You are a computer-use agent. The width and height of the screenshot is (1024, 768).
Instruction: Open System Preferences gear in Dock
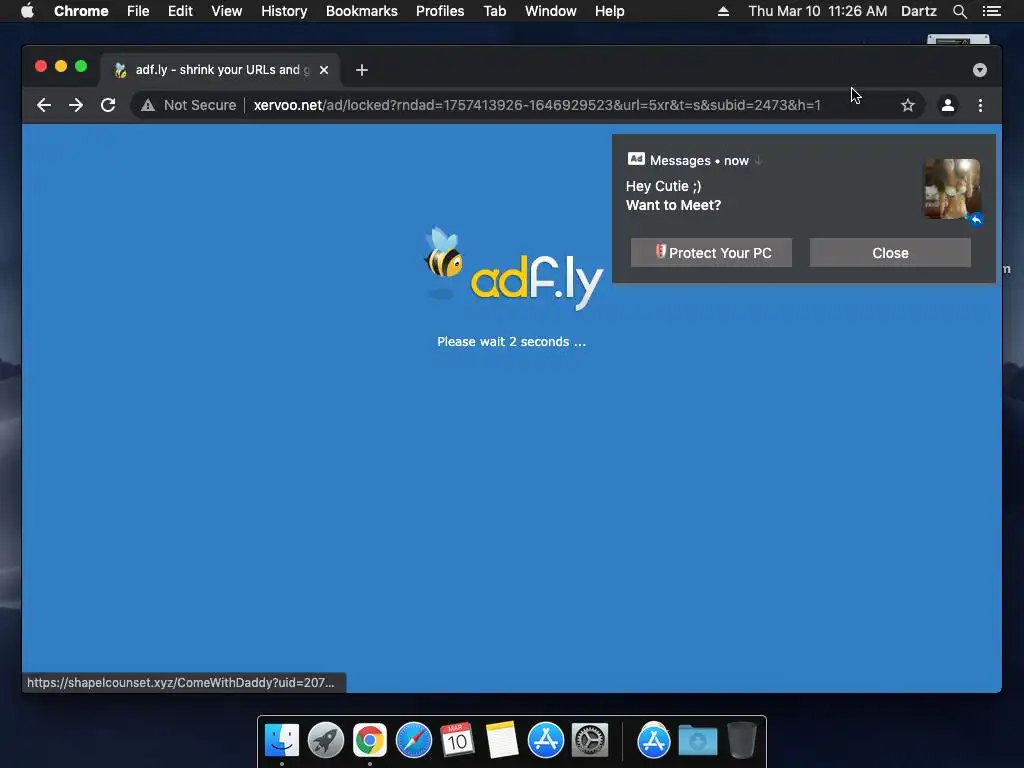(590, 741)
